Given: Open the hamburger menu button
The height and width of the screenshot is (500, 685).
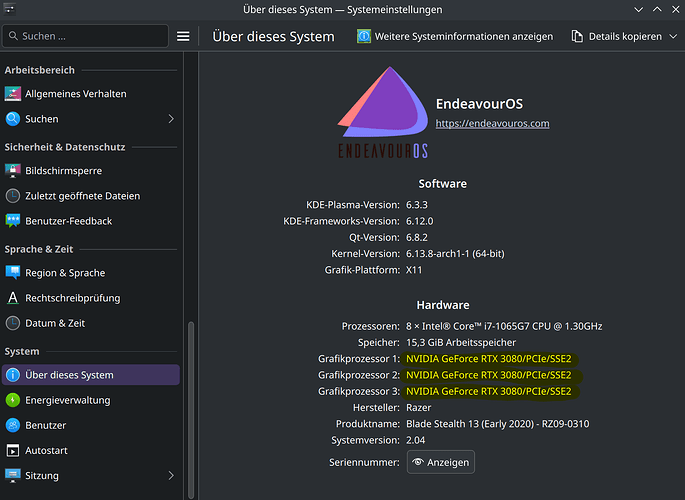Looking at the screenshot, I should click(x=183, y=36).
